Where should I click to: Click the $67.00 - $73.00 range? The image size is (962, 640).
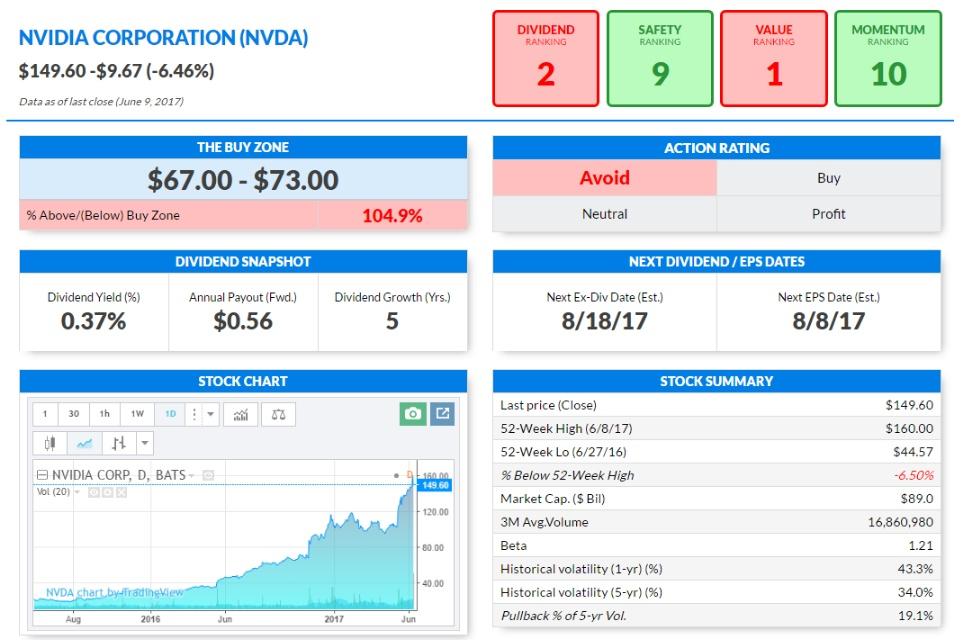coord(243,180)
